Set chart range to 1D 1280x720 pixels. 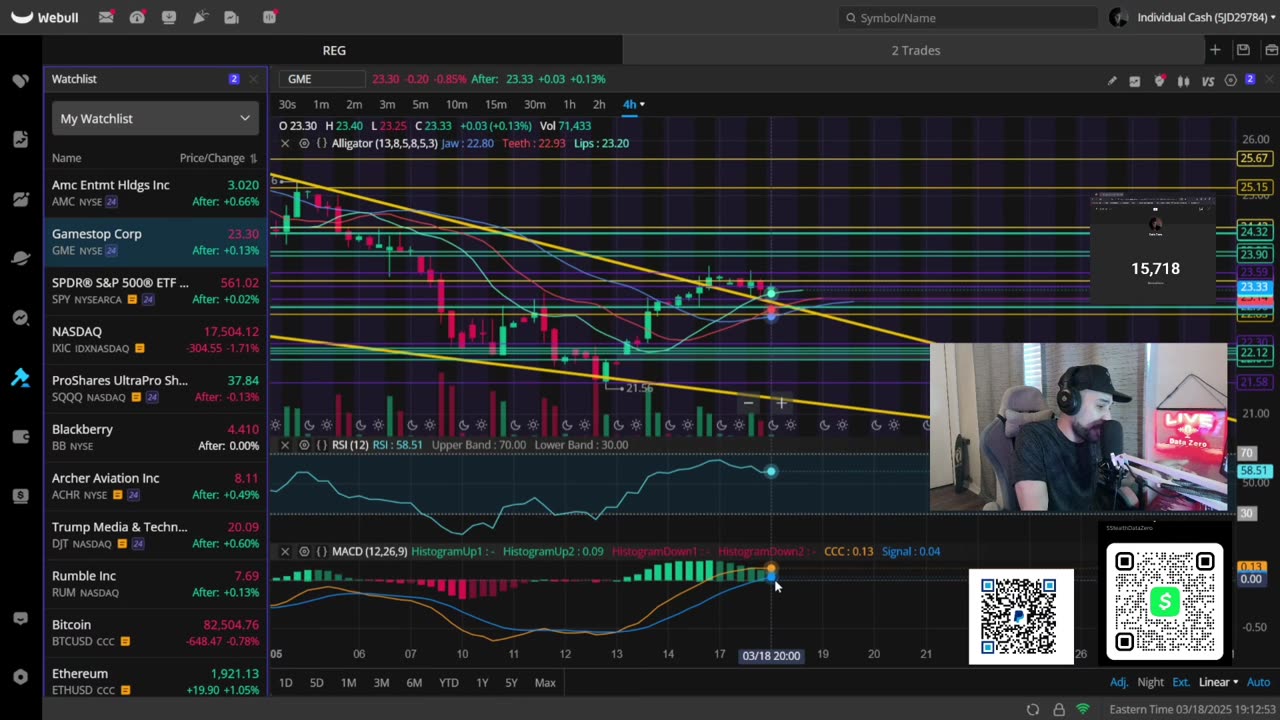(285, 682)
